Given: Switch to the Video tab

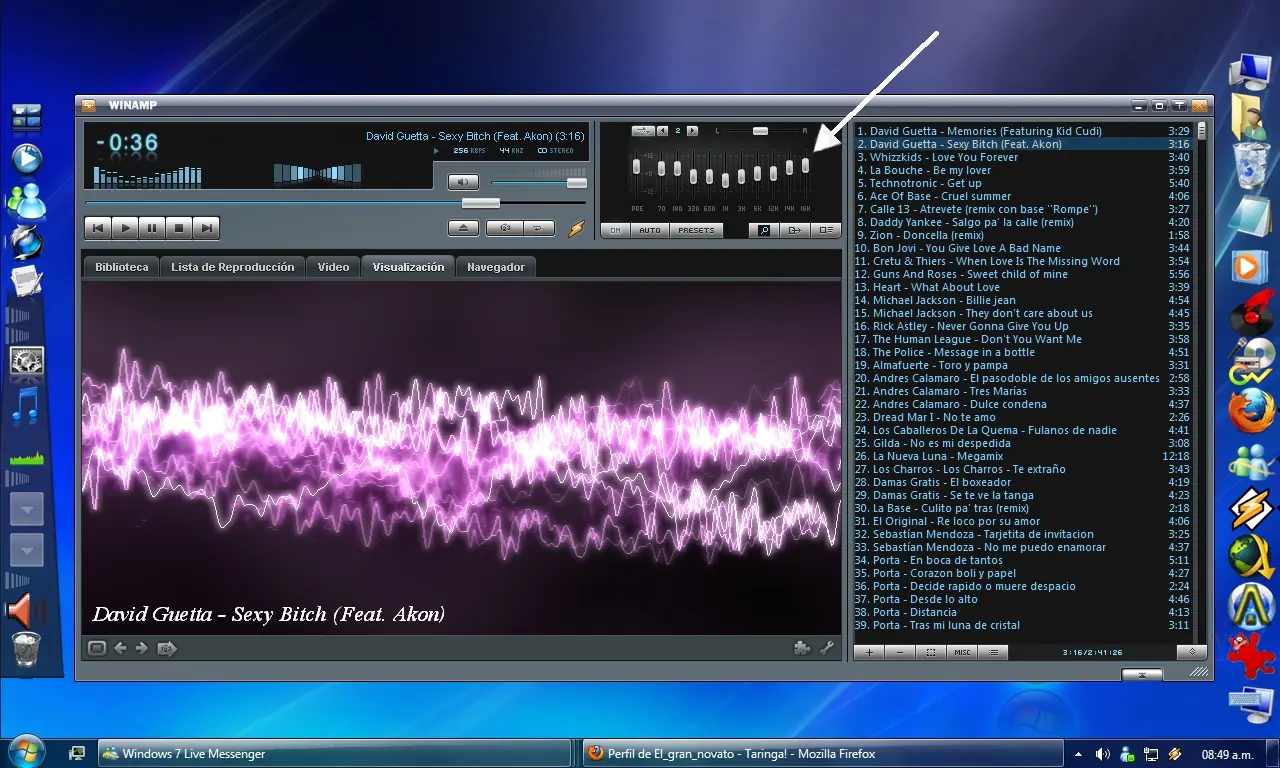Looking at the screenshot, I should pyautogui.click(x=334, y=267).
